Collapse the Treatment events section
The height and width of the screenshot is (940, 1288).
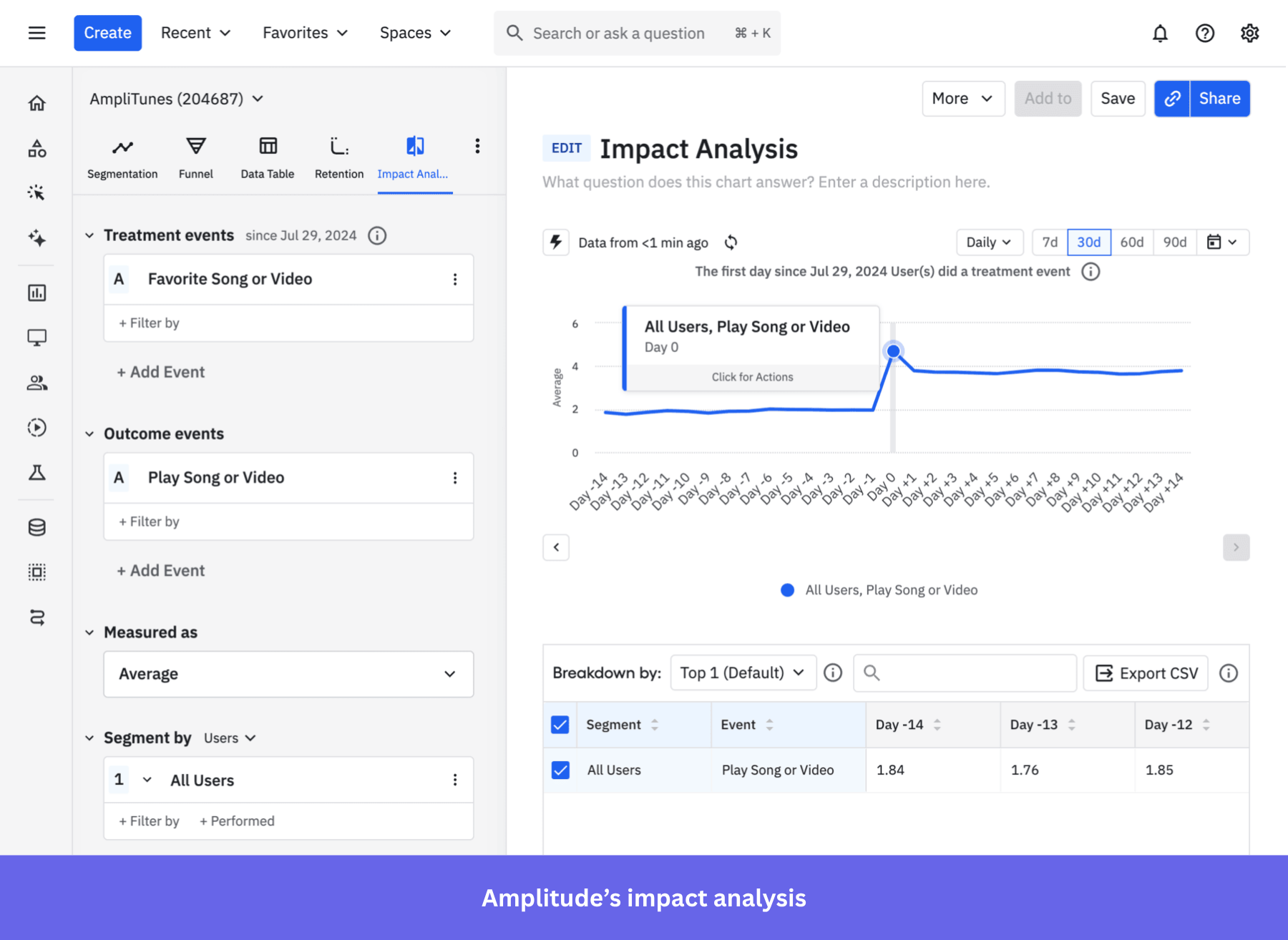click(89, 235)
